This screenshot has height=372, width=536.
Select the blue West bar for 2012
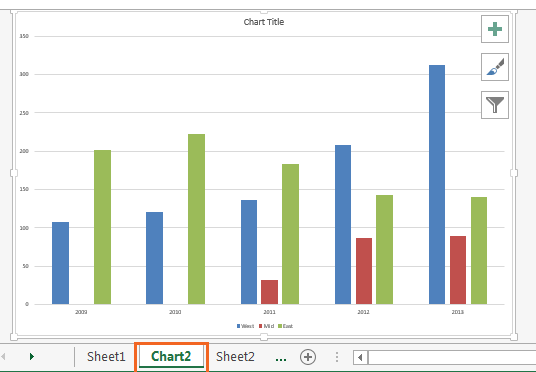(343, 225)
